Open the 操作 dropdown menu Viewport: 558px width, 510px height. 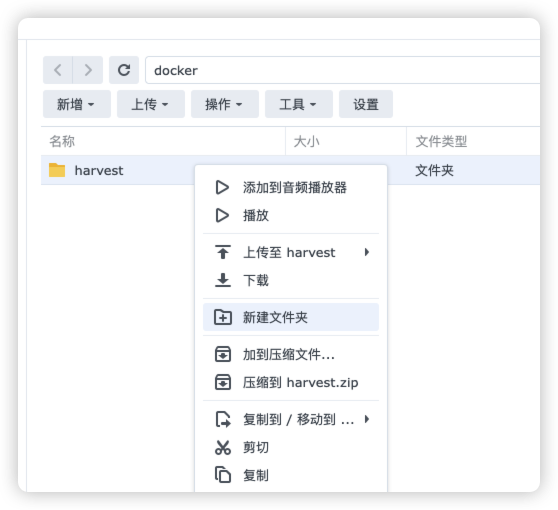[x=225, y=104]
